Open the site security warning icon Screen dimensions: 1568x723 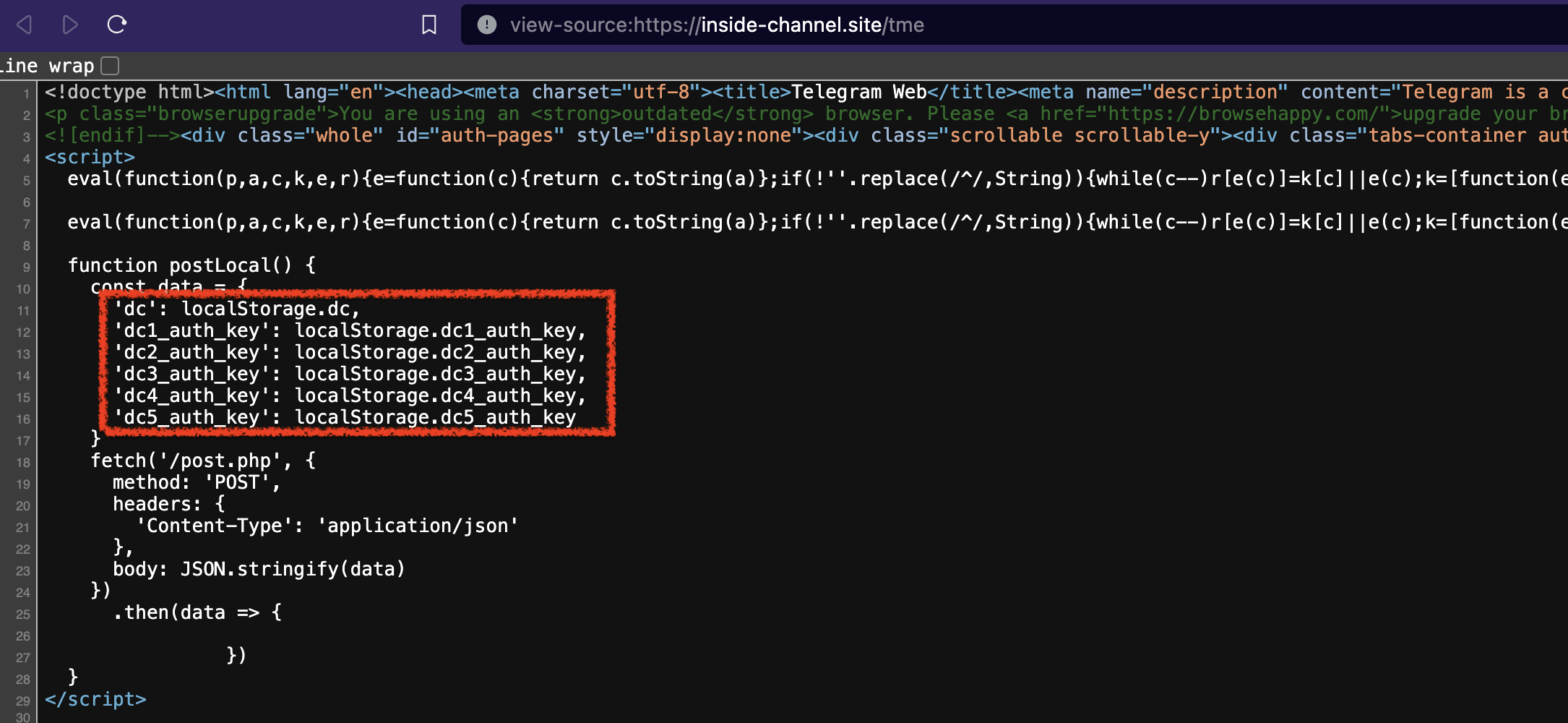coord(487,25)
